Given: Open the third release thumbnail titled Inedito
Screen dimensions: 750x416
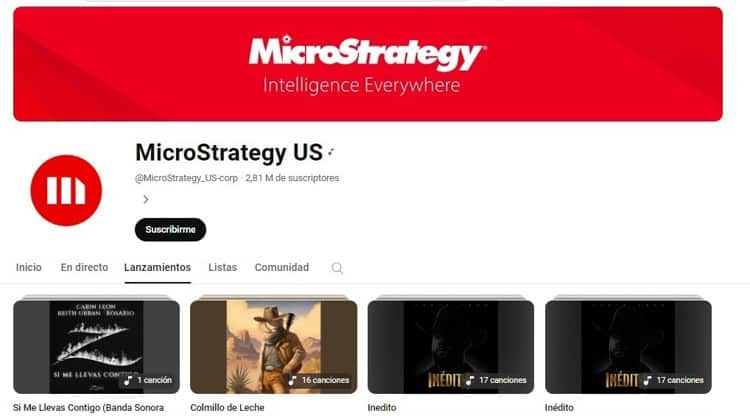Looking at the screenshot, I should 451,347.
